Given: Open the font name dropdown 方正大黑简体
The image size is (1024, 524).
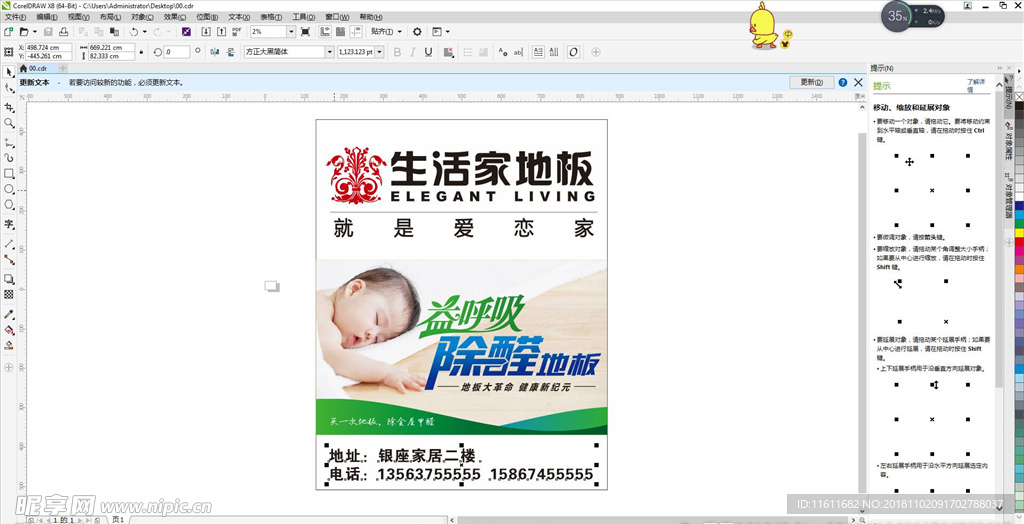Looking at the screenshot, I should [329, 52].
